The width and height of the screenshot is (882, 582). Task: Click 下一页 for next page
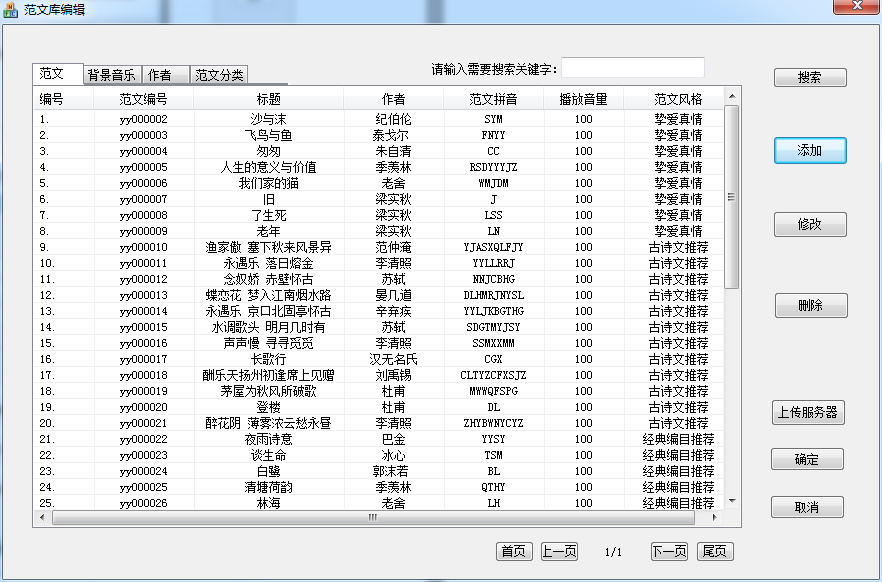667,552
